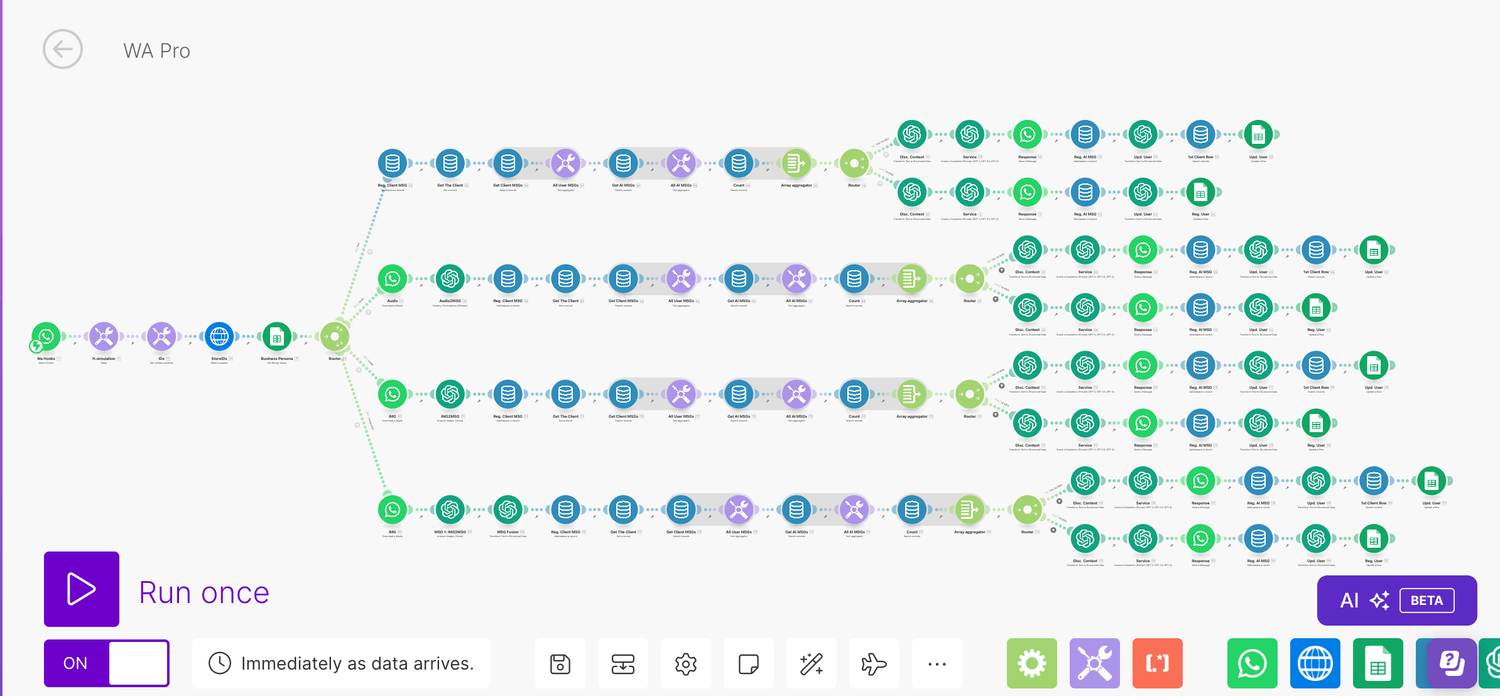Open scenario settings gear in the toolbar
Screen dimensions: 1500x696
click(686, 663)
